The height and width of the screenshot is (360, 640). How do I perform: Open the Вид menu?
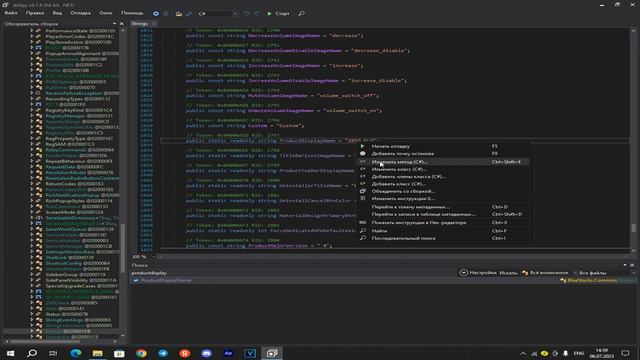[58, 13]
